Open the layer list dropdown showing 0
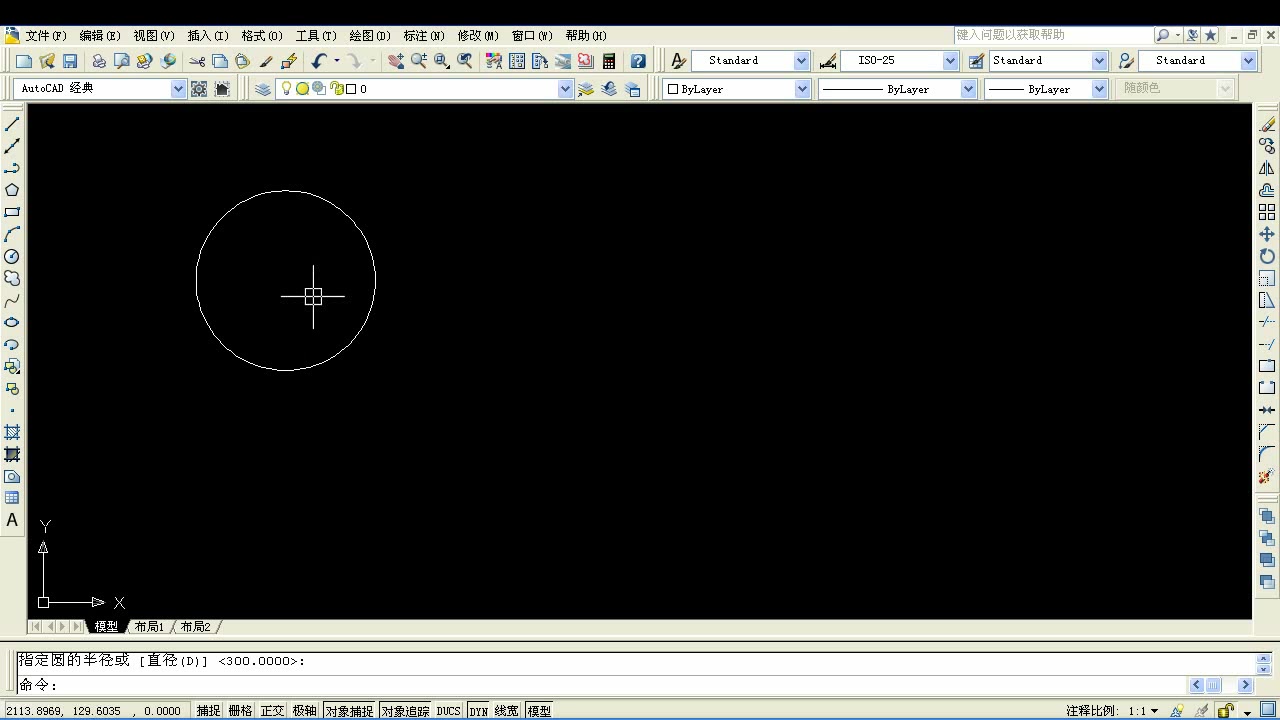The width and height of the screenshot is (1280, 720). click(565, 89)
